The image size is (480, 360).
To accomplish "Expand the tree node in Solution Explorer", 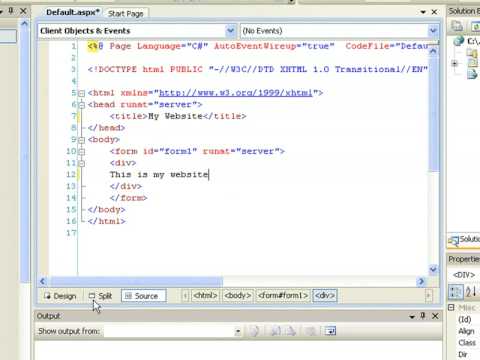I will 455,63.
